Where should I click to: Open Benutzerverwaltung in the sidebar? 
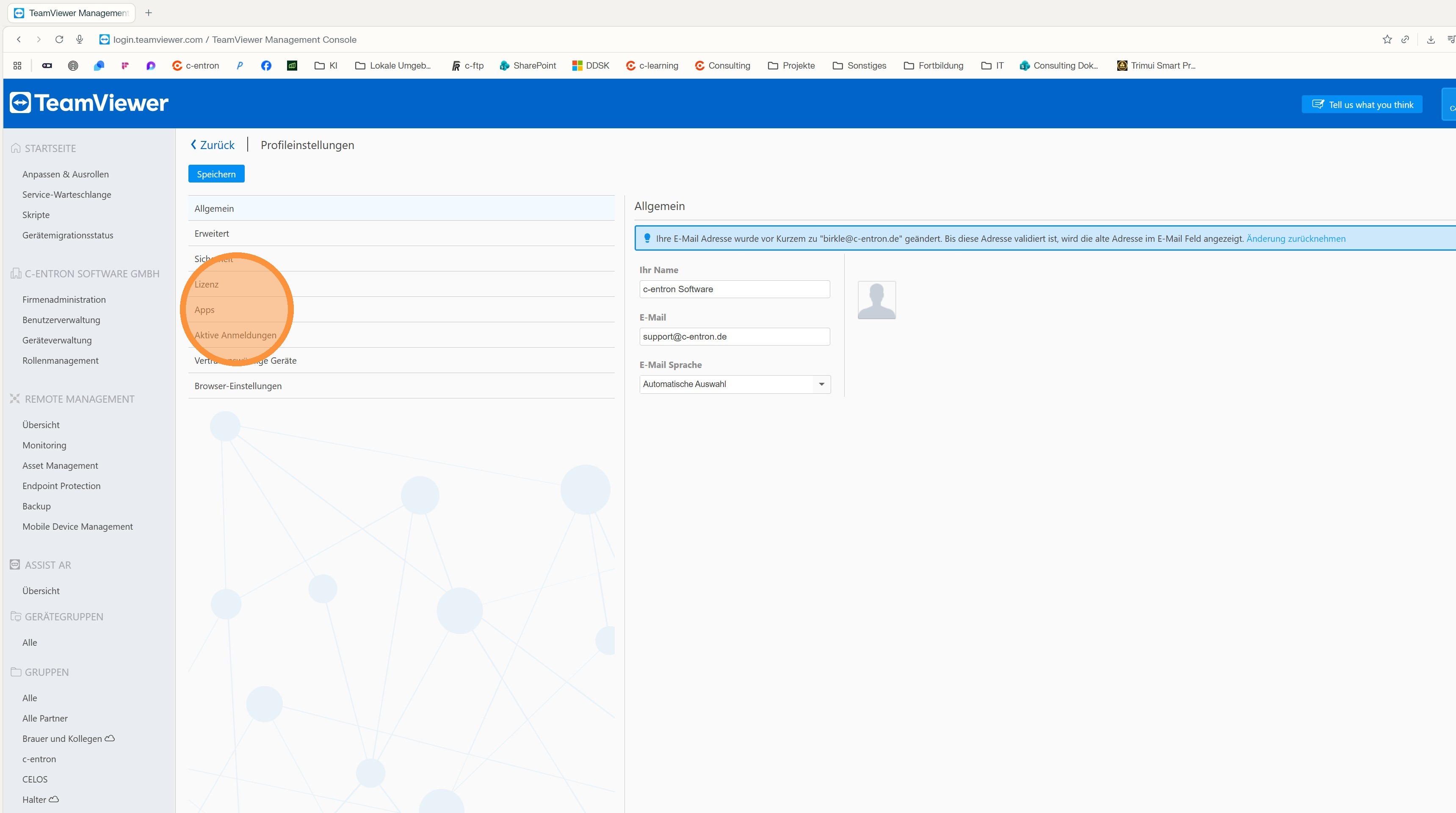(x=61, y=320)
